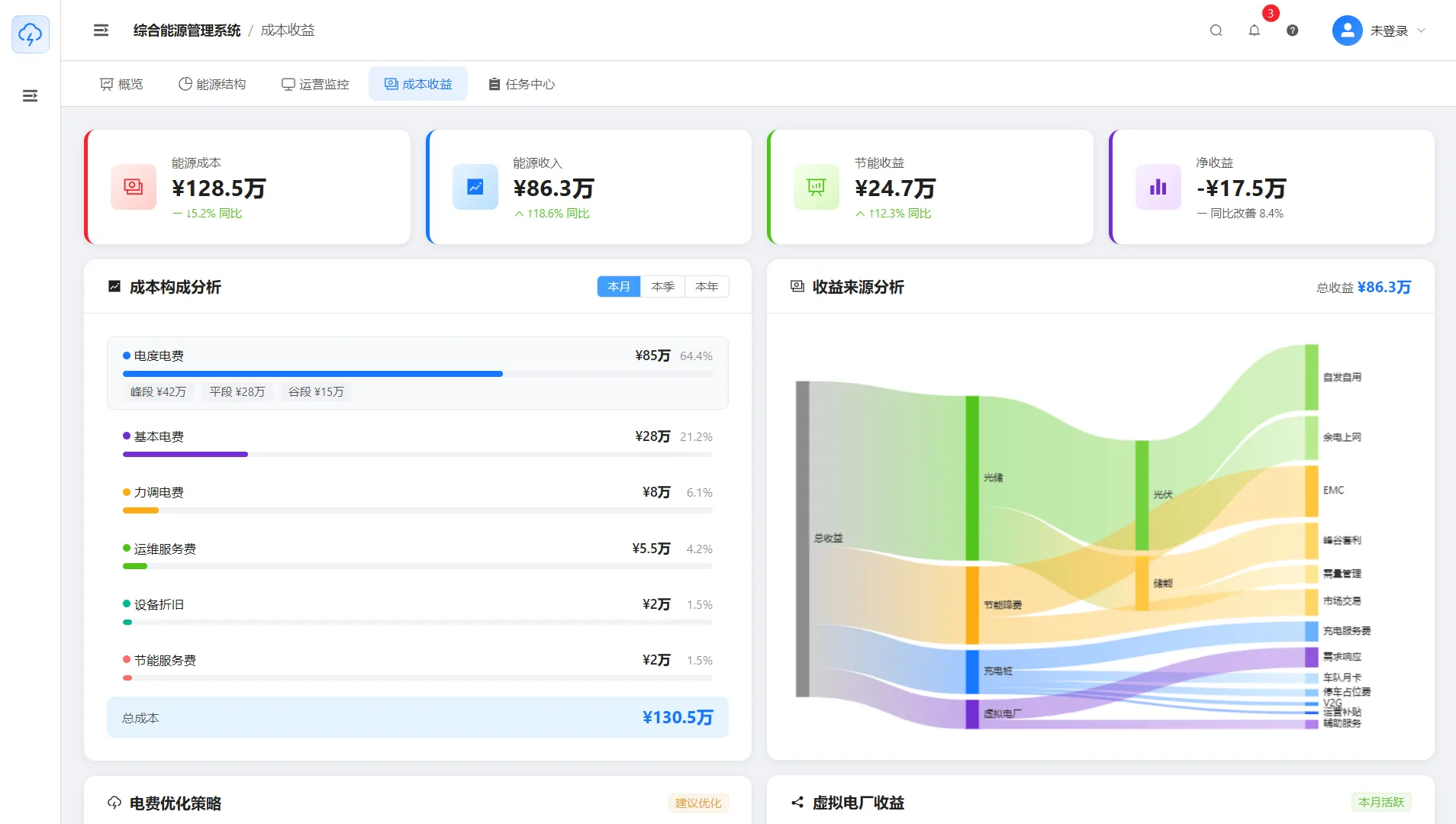This screenshot has height=824, width=1456.
Task: Click the 综合能源管理系统 breadcrumb title
Action: click(187, 31)
